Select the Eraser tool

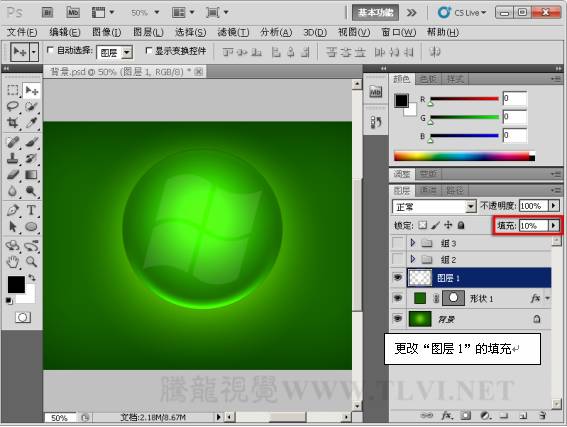(13, 175)
